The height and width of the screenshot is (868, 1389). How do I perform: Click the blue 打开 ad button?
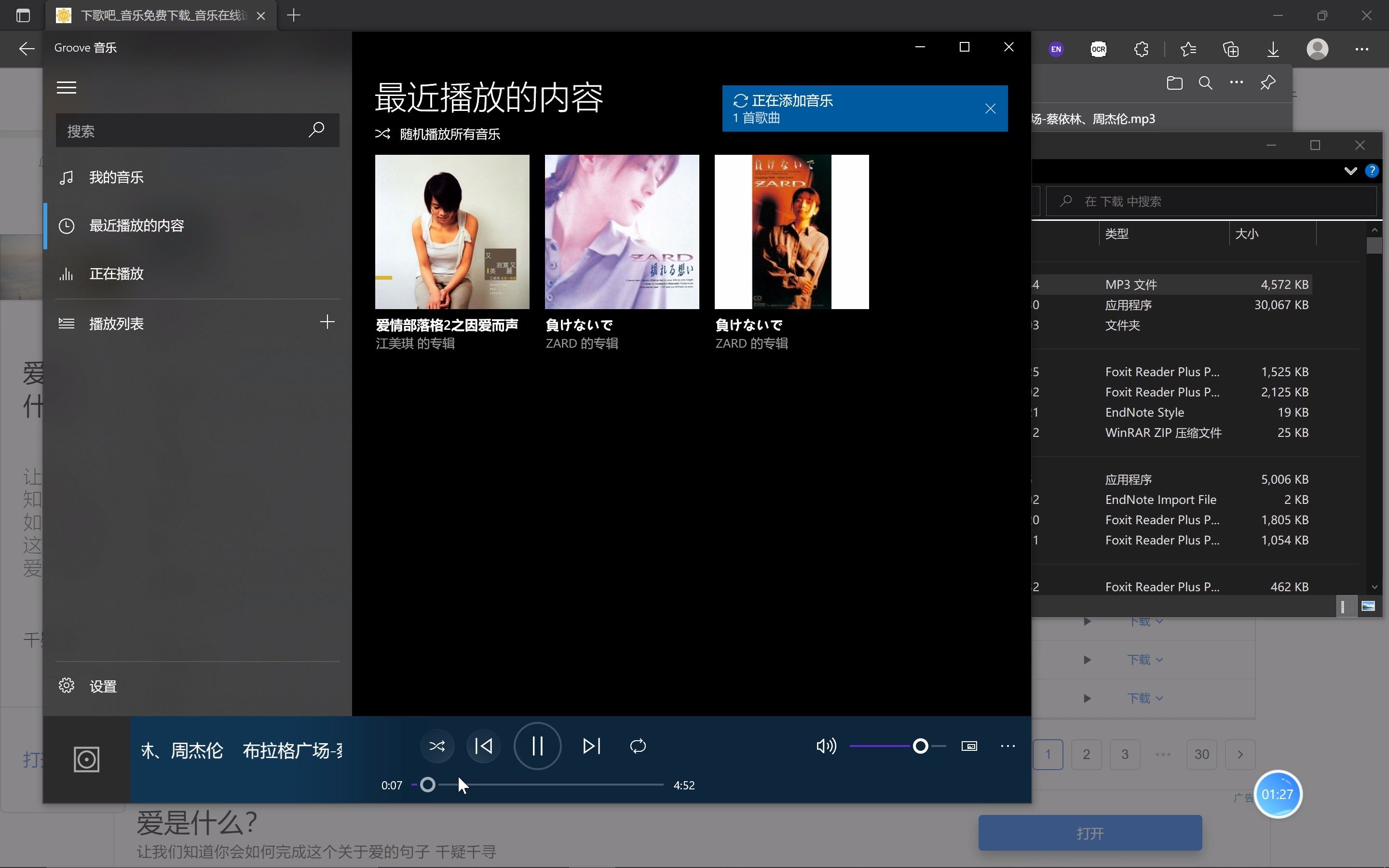(1090, 833)
